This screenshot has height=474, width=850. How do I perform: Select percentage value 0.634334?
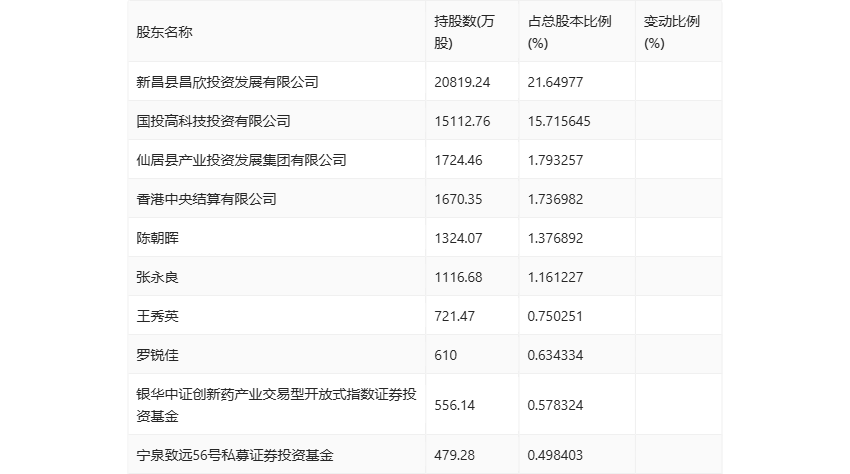click(x=555, y=355)
